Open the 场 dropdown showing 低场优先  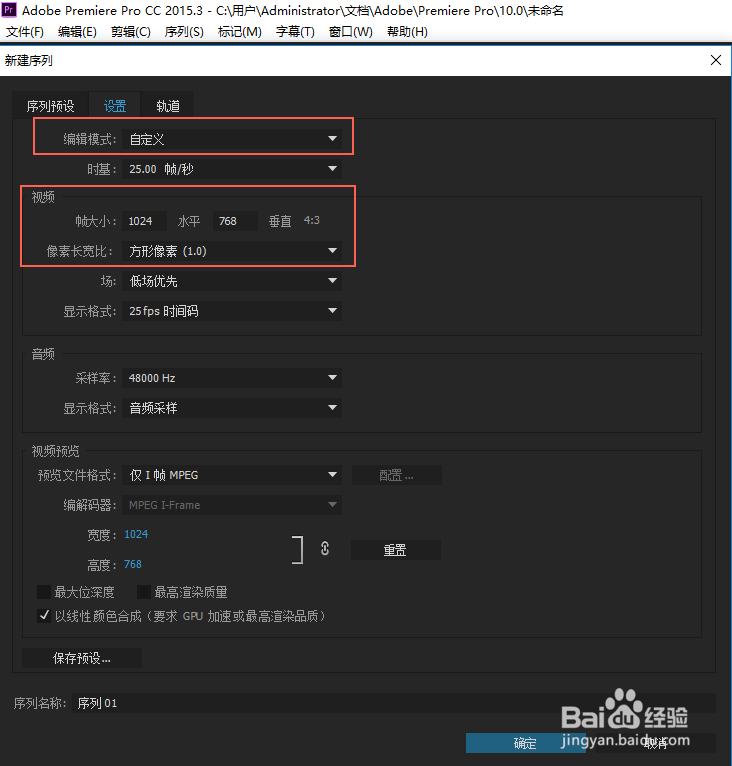pyautogui.click(x=232, y=281)
